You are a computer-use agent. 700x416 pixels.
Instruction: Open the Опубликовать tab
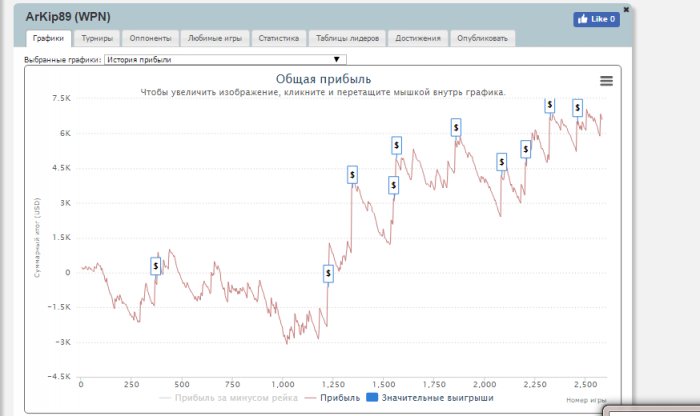482,38
